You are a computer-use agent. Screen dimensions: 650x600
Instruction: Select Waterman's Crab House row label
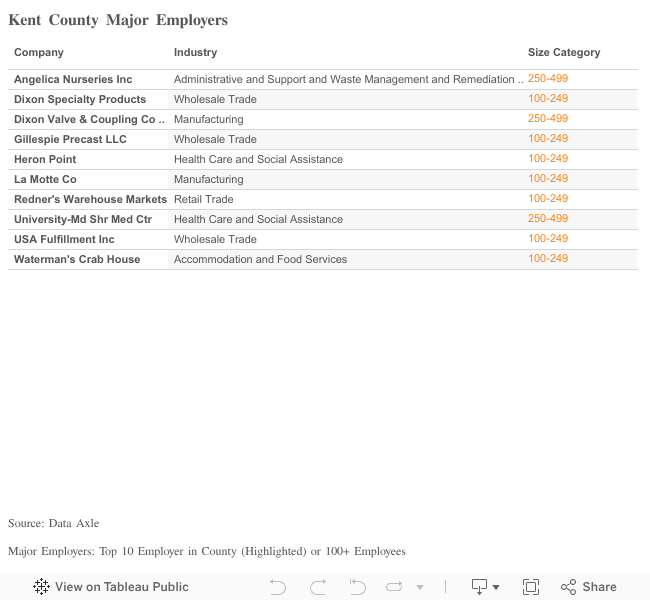point(77,259)
